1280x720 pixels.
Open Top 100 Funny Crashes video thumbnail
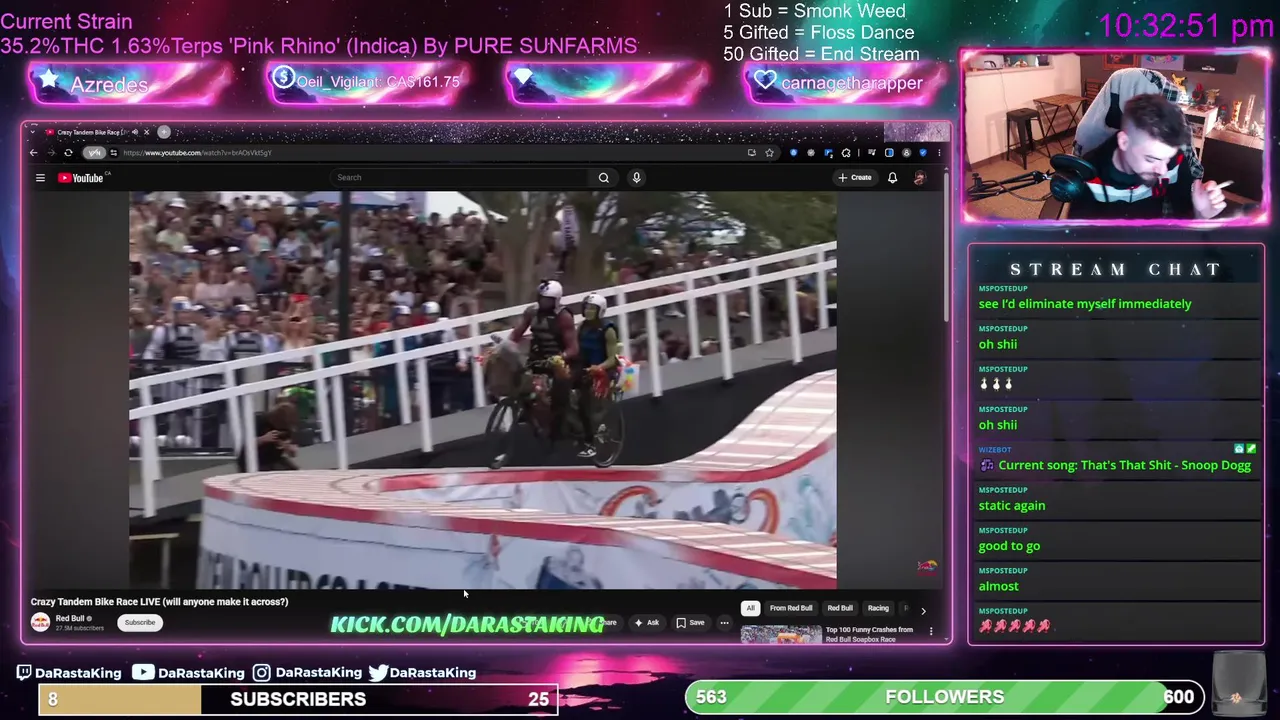(x=781, y=635)
